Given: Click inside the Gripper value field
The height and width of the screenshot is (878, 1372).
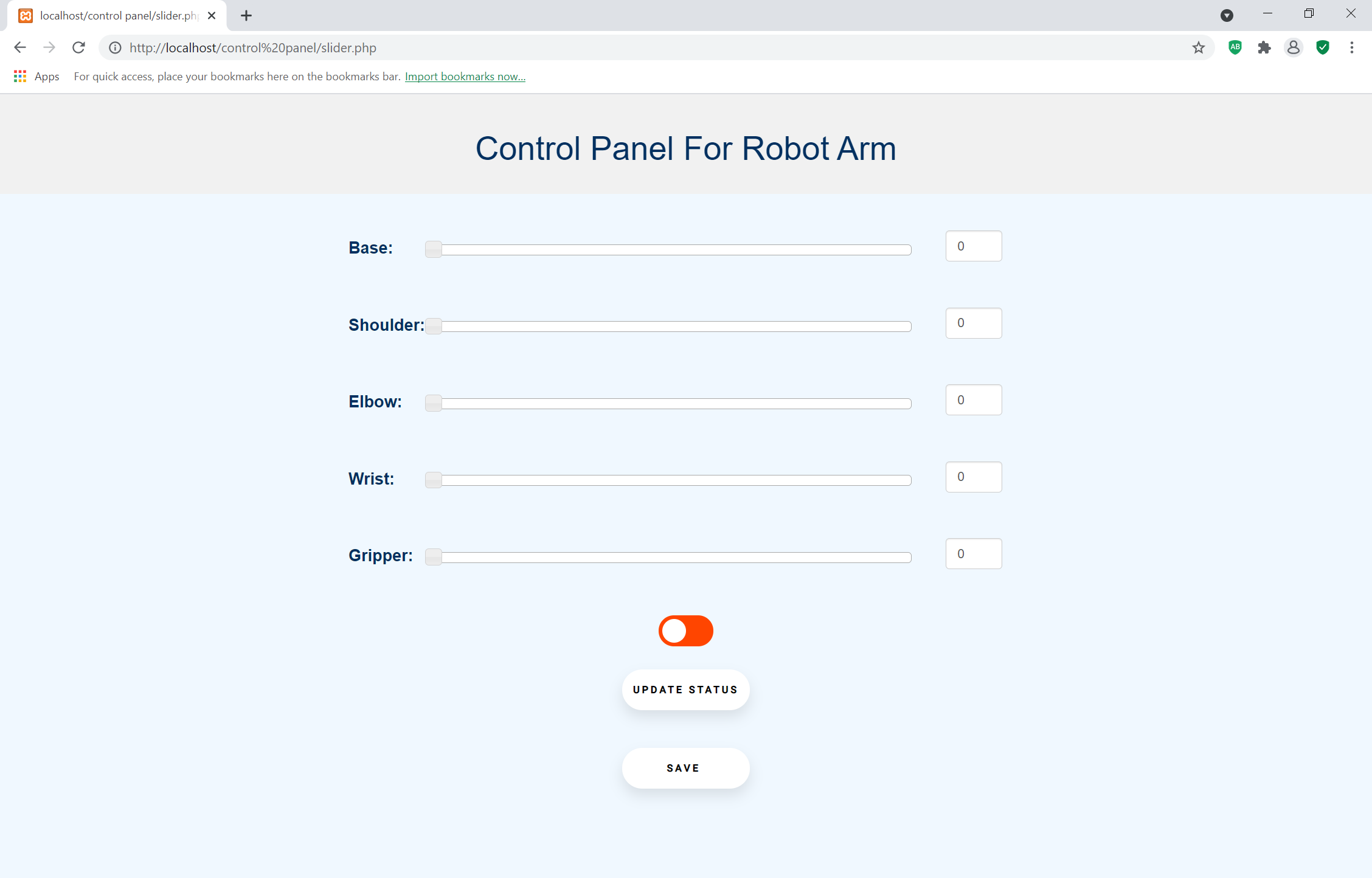Looking at the screenshot, I should coord(973,553).
